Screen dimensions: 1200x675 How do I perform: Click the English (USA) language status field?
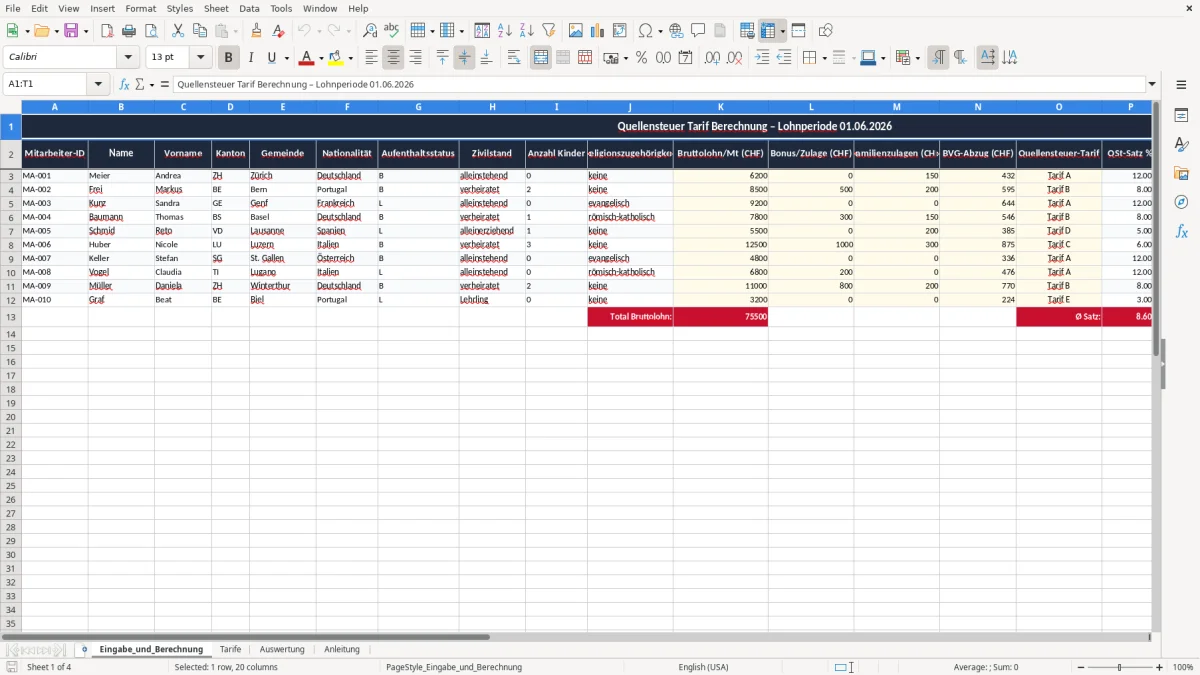(703, 667)
